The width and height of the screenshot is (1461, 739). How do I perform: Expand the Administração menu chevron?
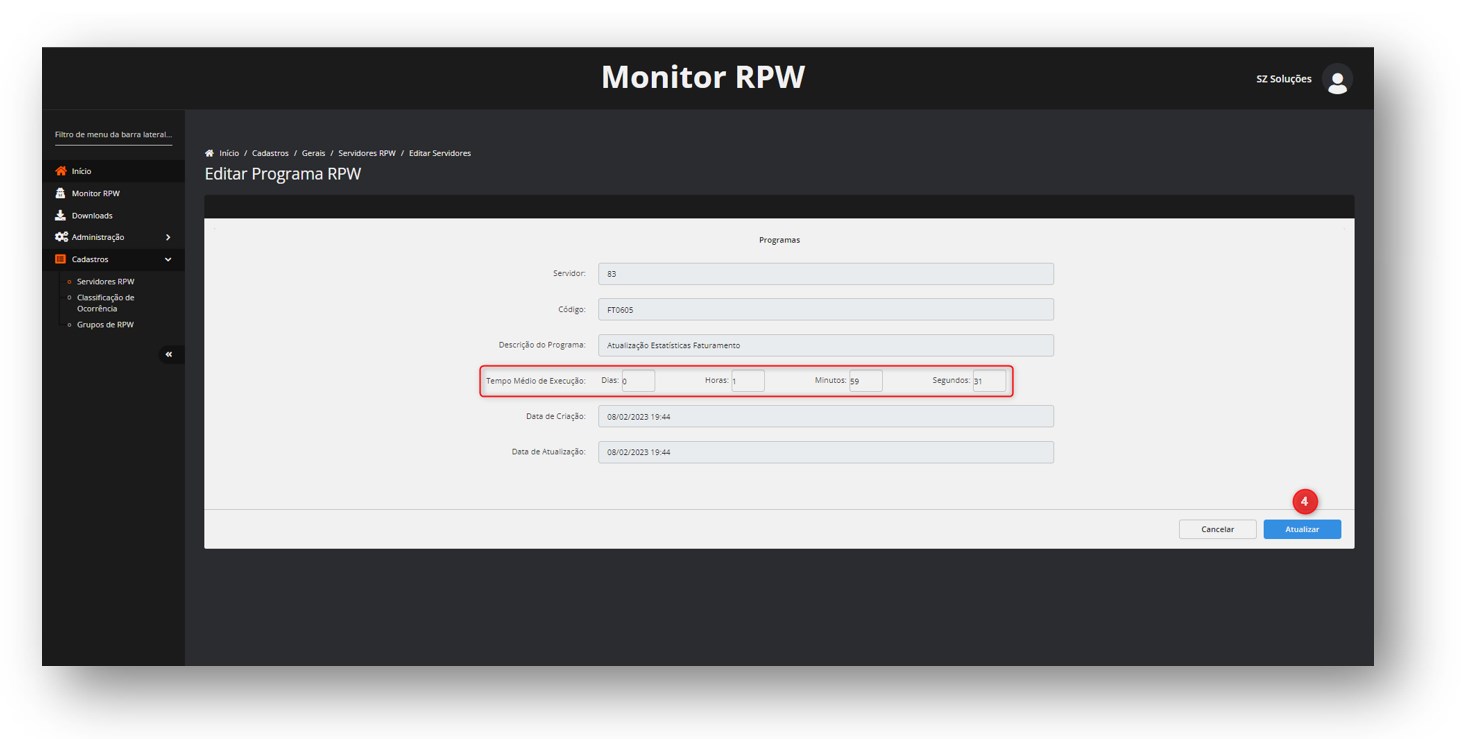point(168,237)
